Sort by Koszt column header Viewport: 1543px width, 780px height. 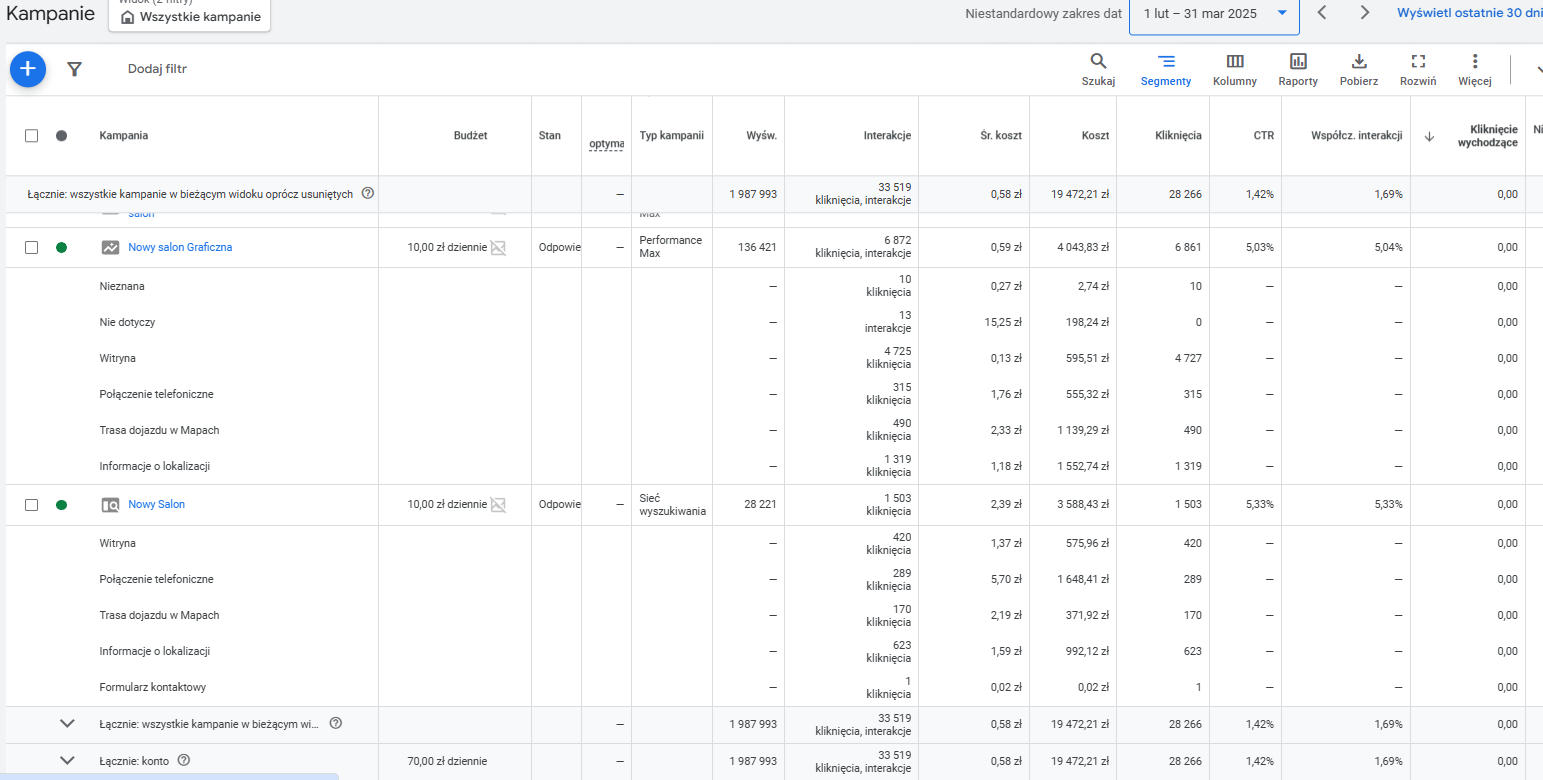point(1095,136)
